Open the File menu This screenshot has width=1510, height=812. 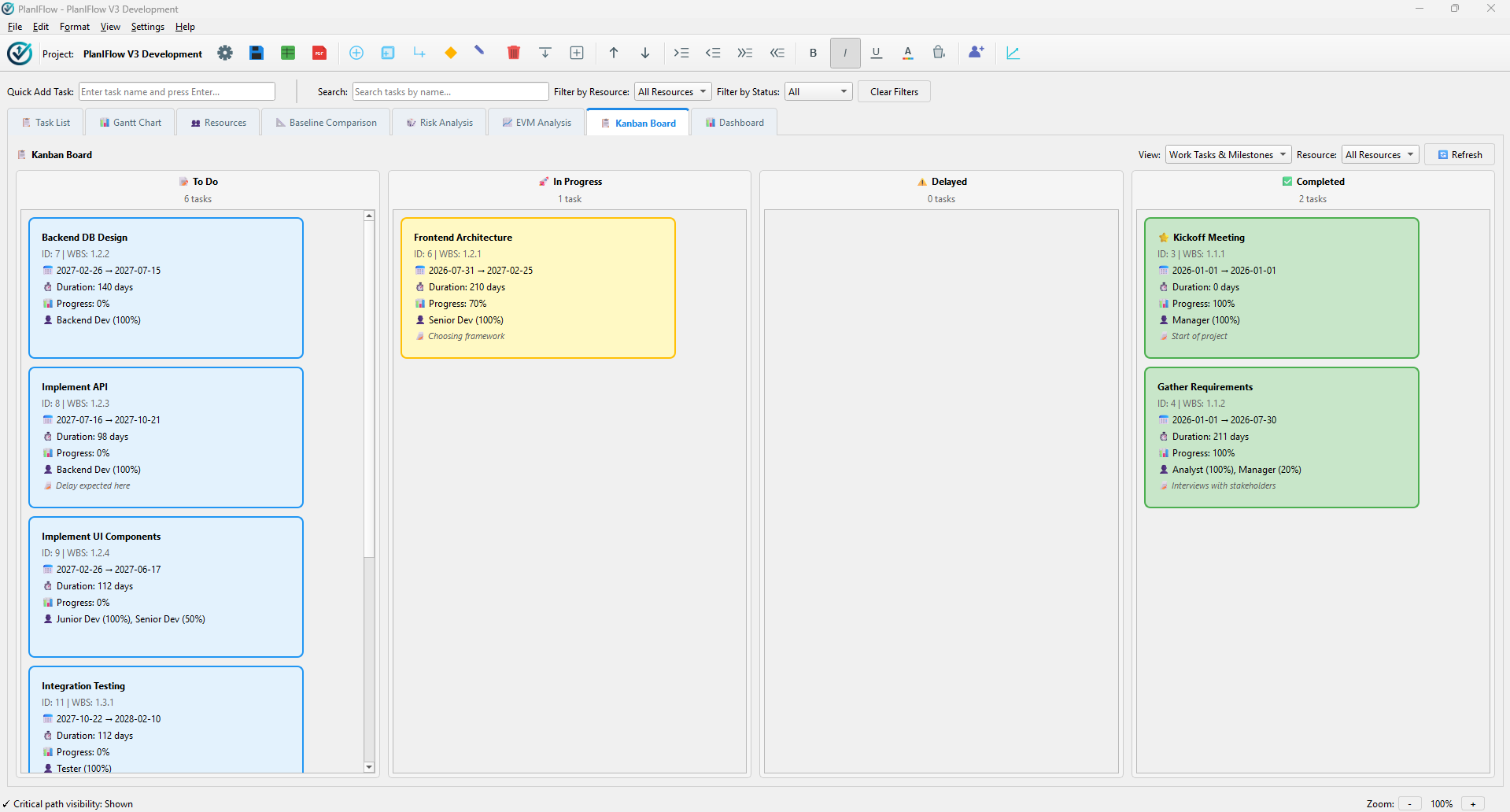coord(15,27)
